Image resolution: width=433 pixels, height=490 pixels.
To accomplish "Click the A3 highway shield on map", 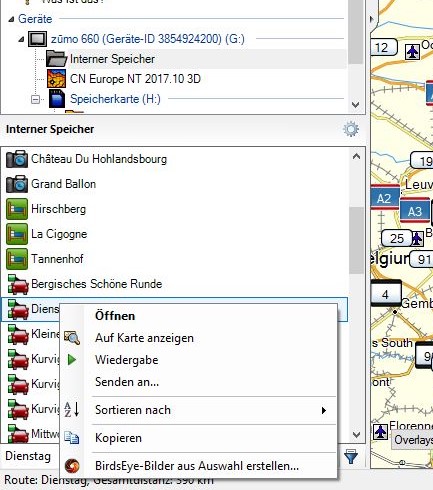I will coord(415,211).
